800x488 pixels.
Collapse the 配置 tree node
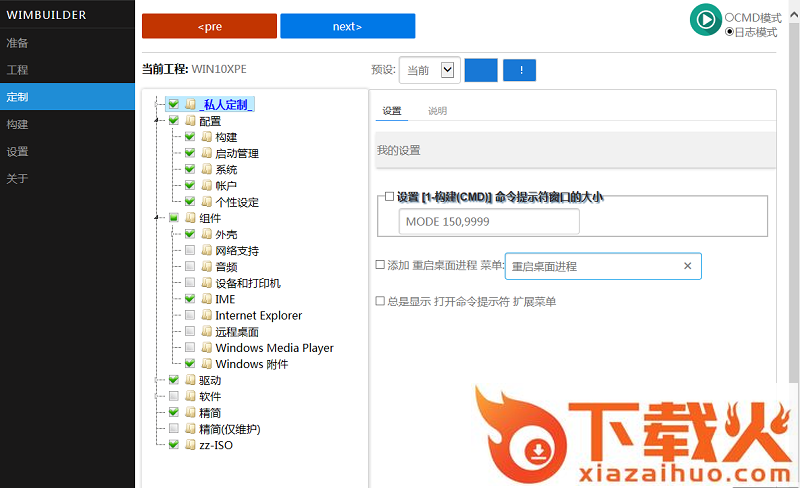click(157, 120)
